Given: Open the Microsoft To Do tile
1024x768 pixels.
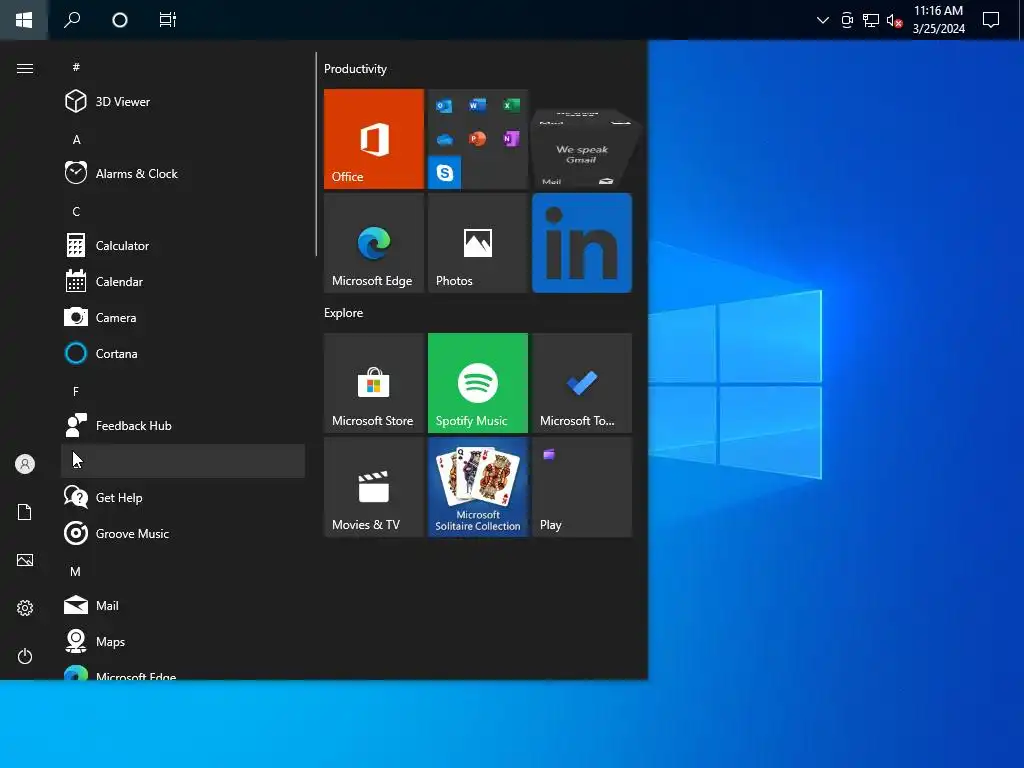Looking at the screenshot, I should (582, 383).
